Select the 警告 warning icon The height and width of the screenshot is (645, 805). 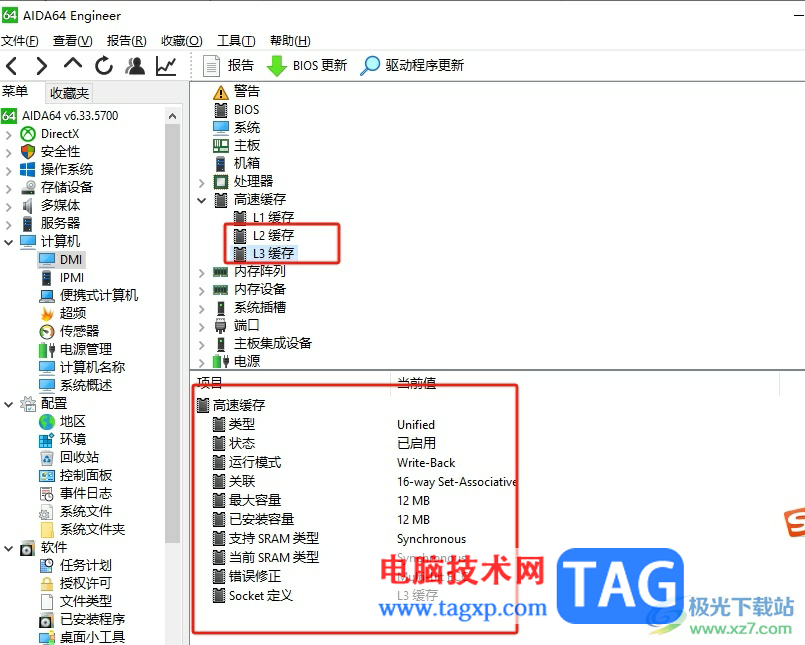(x=221, y=92)
